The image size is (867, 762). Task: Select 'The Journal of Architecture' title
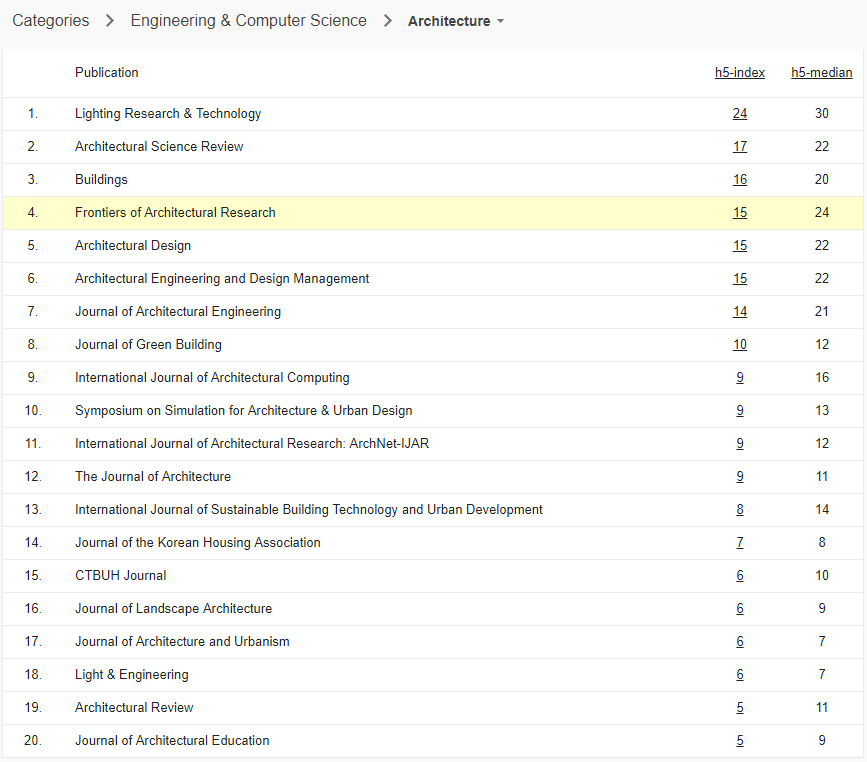(x=153, y=477)
